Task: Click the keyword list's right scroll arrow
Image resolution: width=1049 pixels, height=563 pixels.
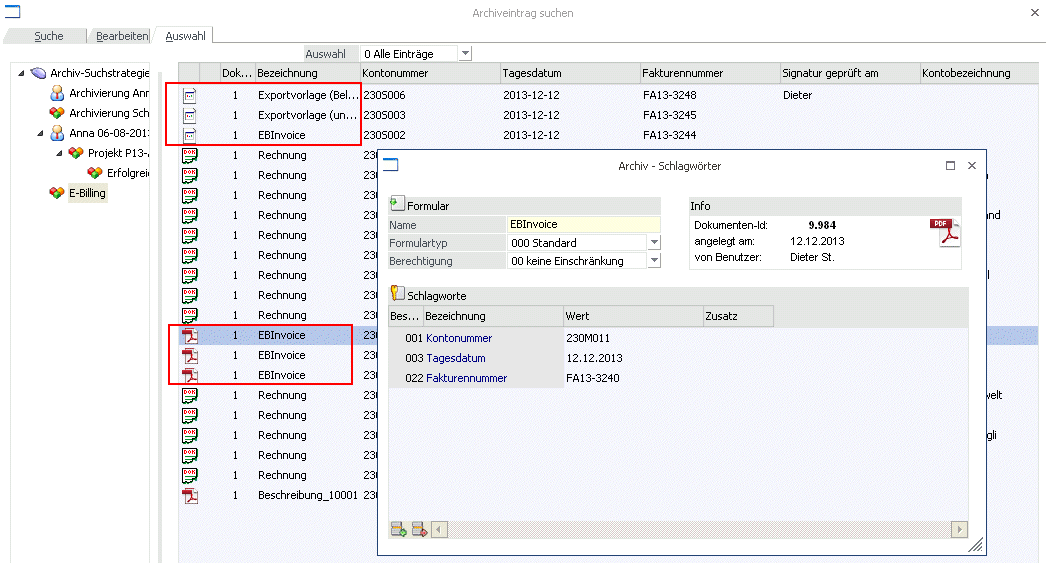Action: pyautogui.click(x=959, y=530)
